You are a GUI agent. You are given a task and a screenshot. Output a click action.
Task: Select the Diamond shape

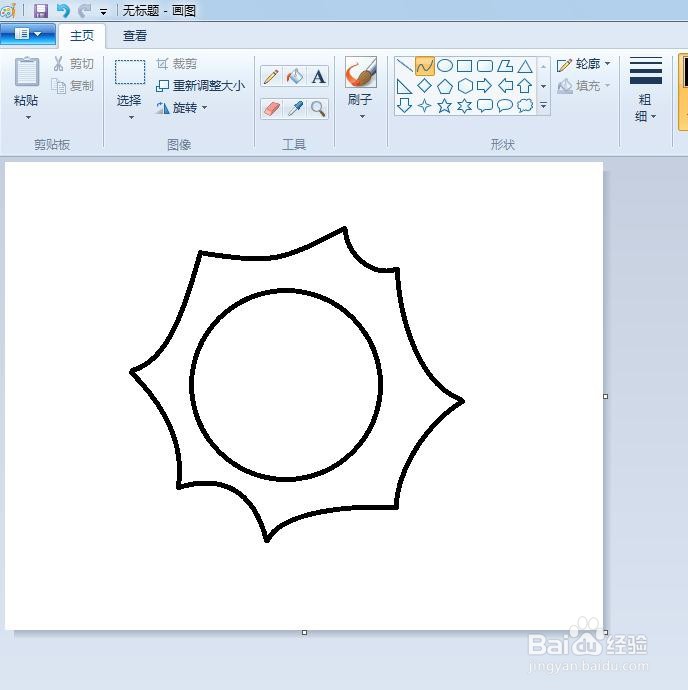425,86
